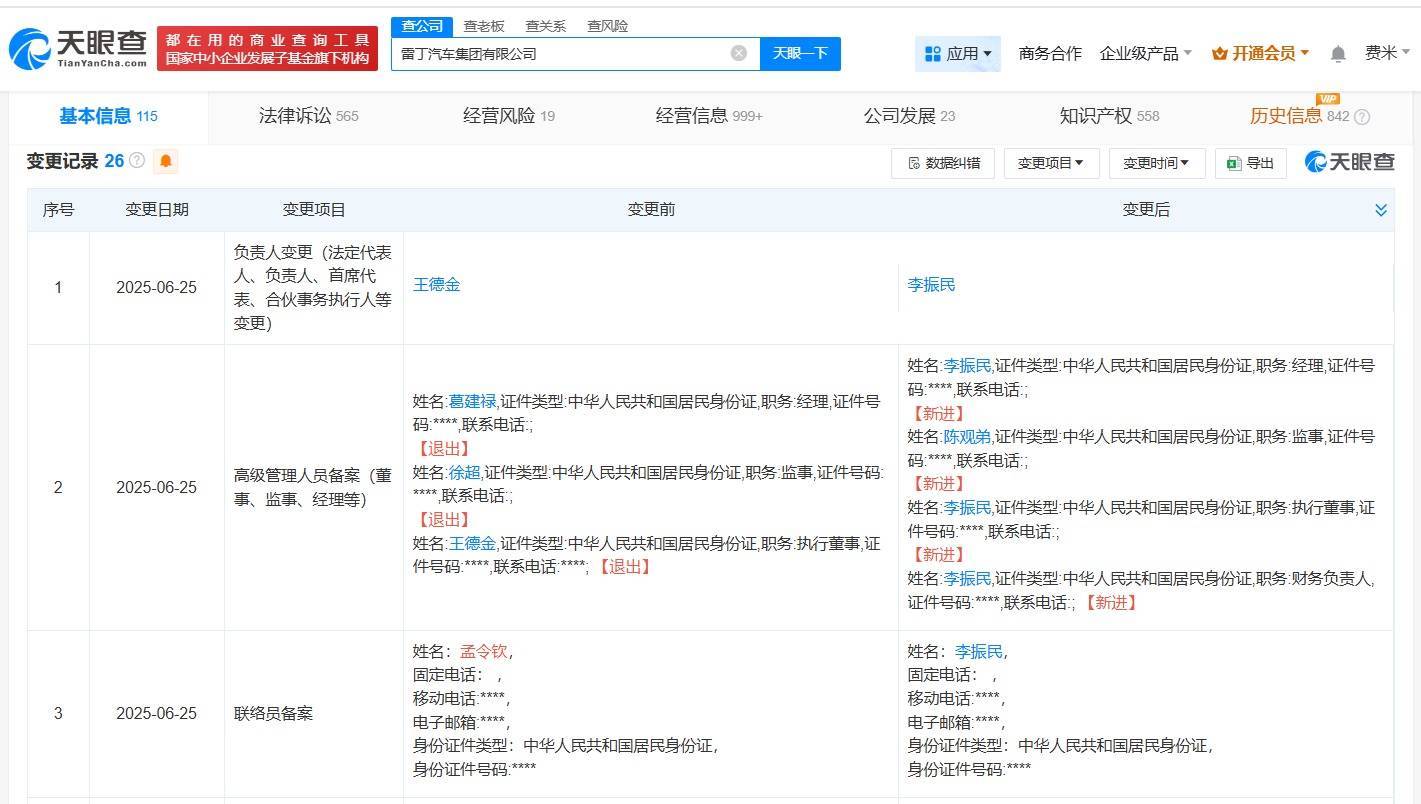Click the 序号 column header
The image size is (1421, 804).
pyautogui.click(x=58, y=210)
